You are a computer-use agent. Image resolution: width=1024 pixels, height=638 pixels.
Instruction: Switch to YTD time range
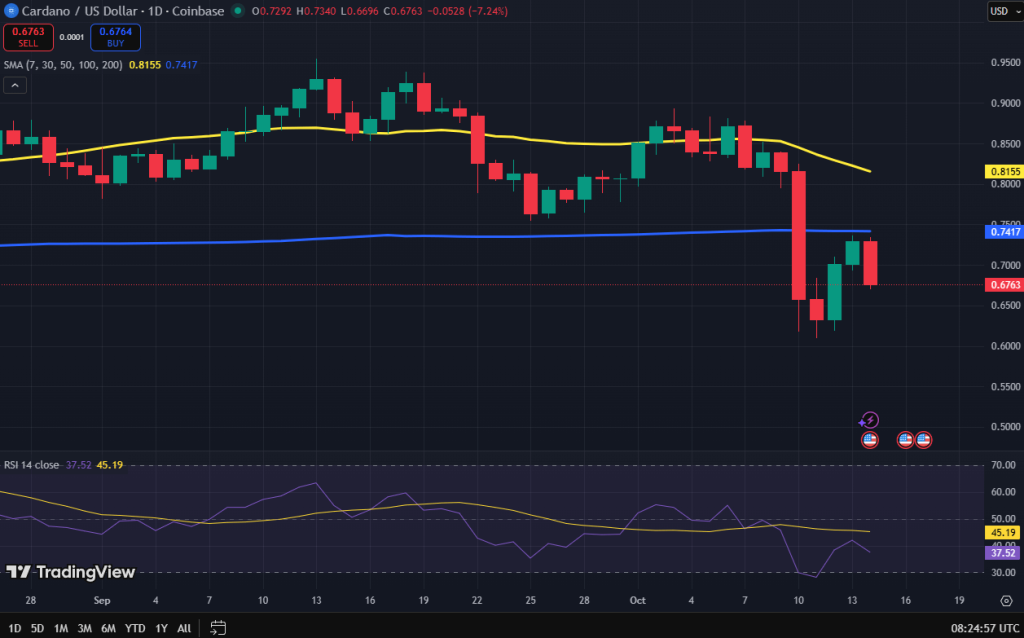click(133, 628)
